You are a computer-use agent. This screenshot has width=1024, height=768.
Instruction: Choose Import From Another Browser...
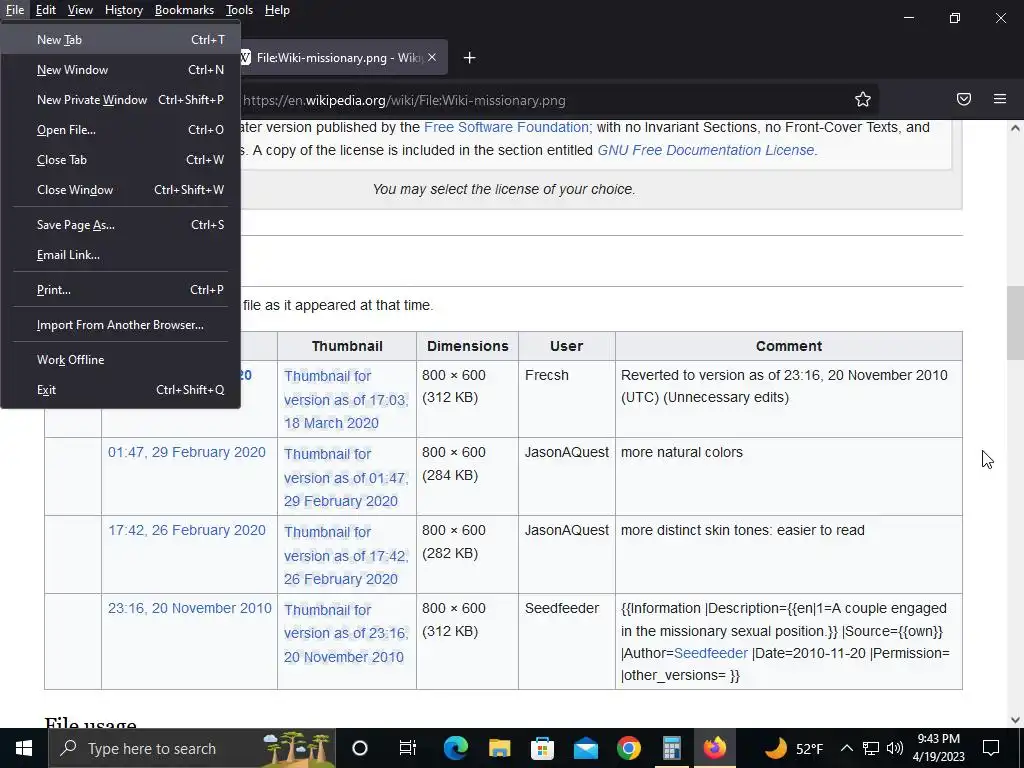[x=121, y=325]
